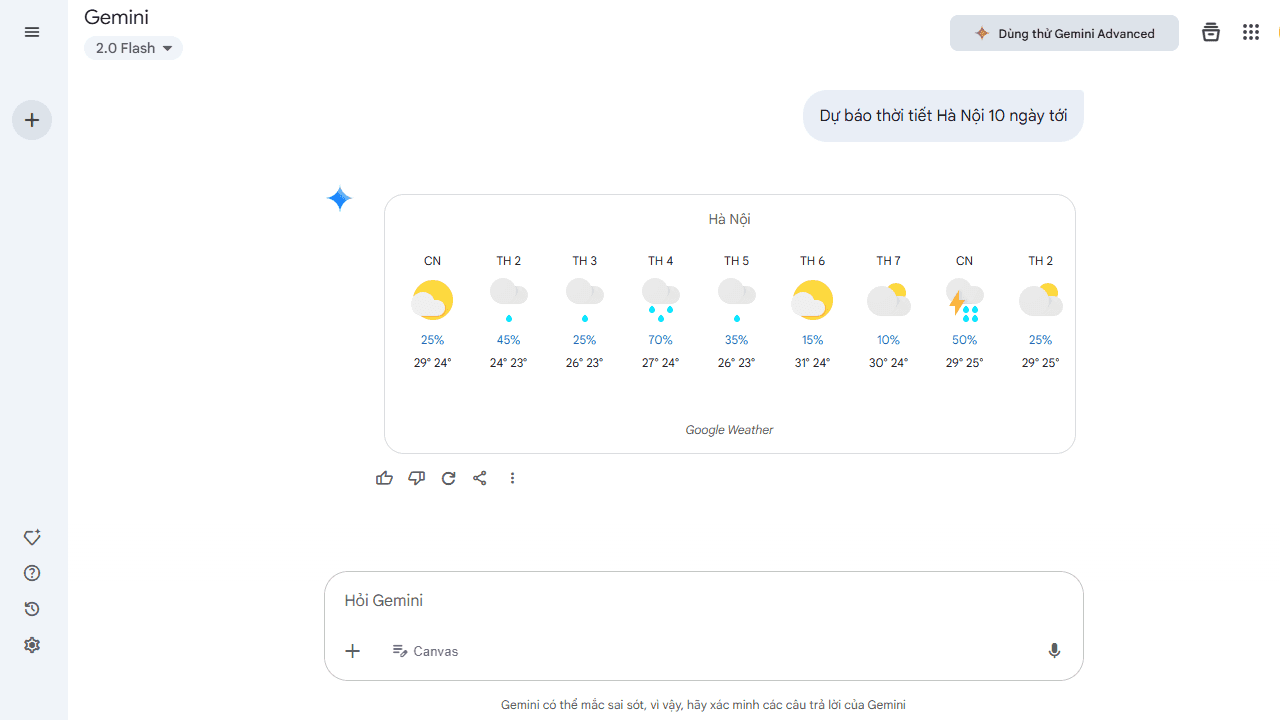Click TH 5 light rain icon
This screenshot has height=720, width=1280.
pos(737,300)
